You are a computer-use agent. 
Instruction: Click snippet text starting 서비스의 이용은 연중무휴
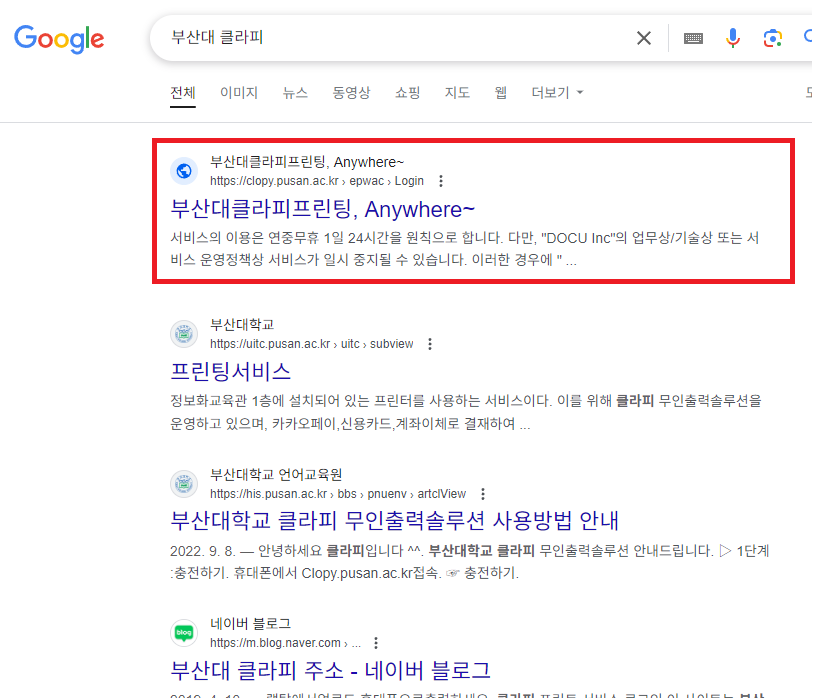pos(465,249)
